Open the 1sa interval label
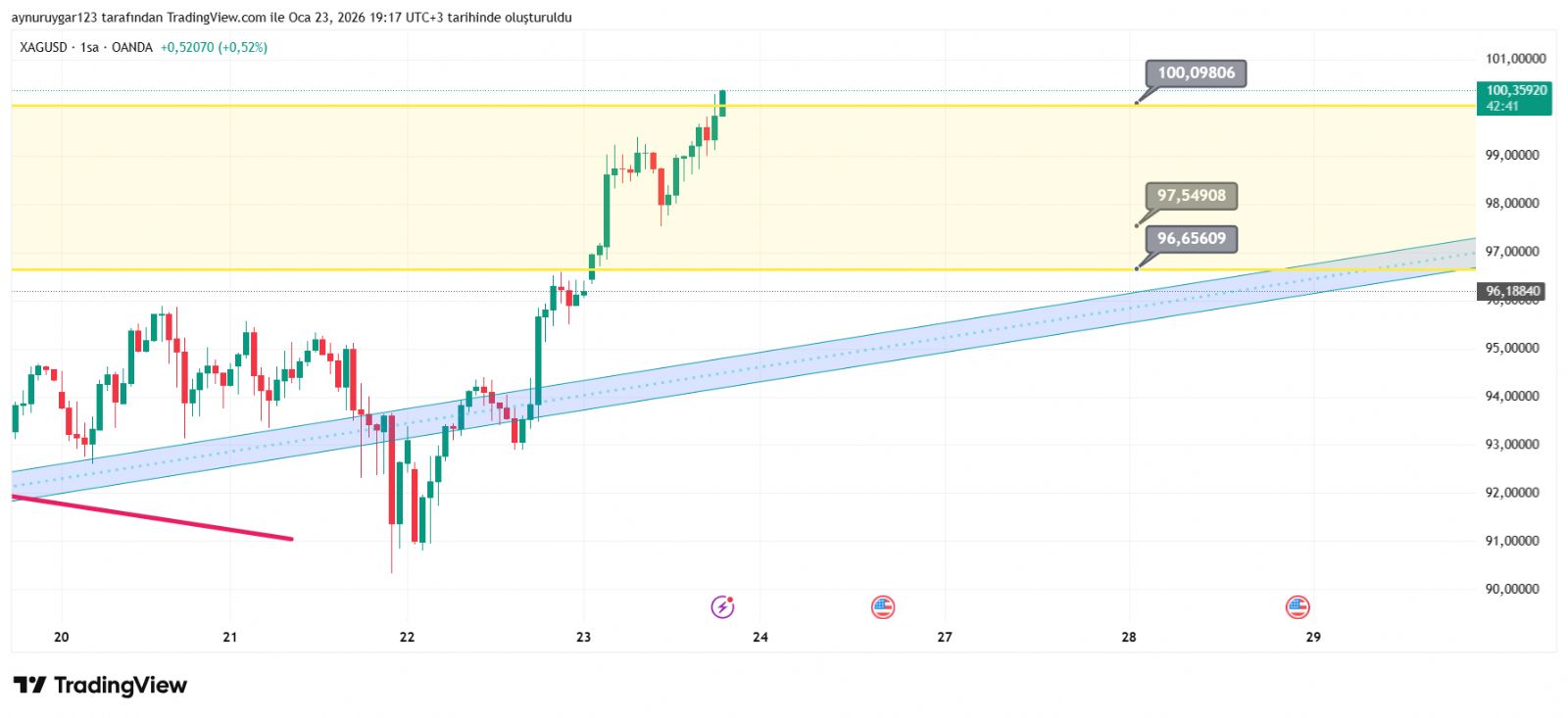The image size is (1568, 718). point(89,47)
